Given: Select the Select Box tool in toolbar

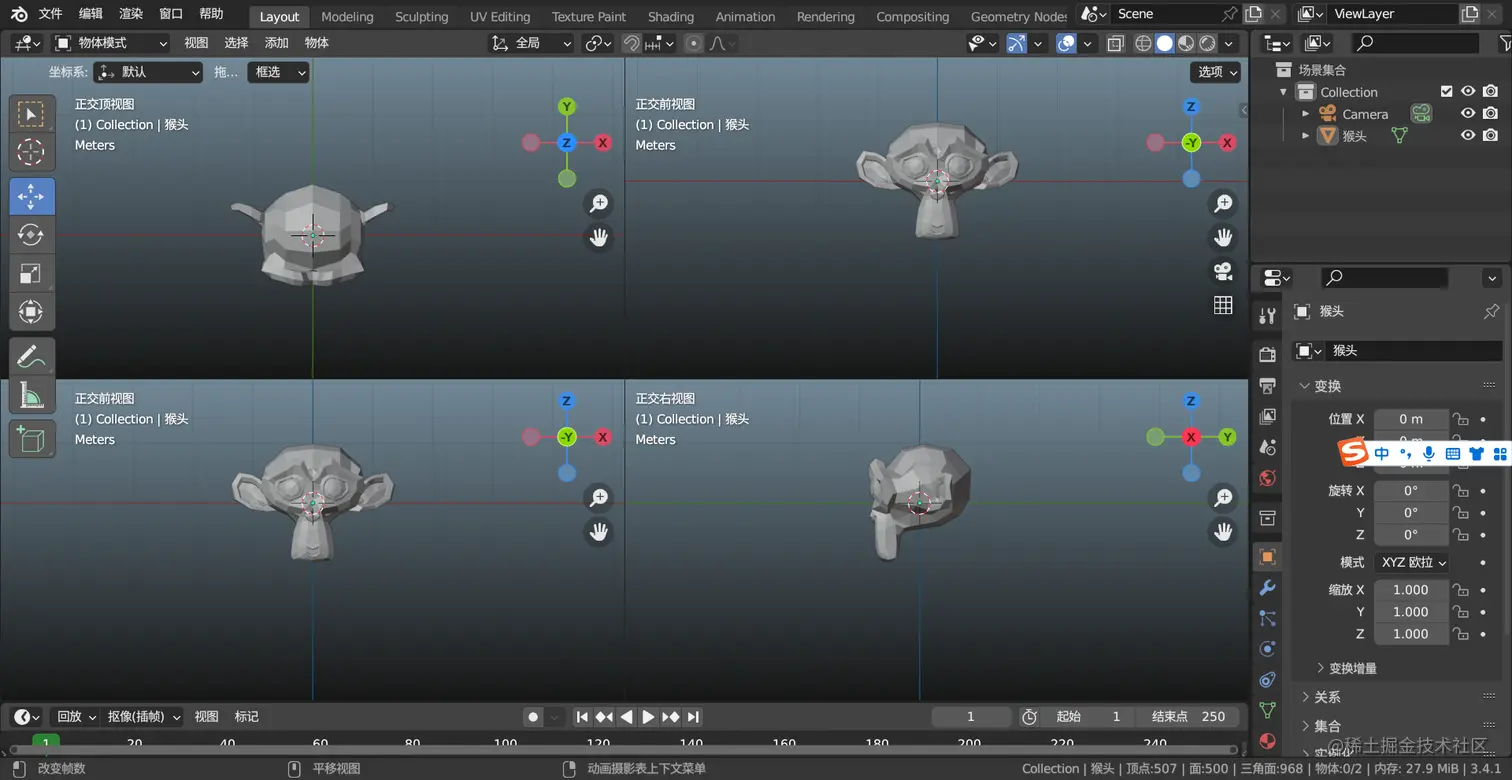Looking at the screenshot, I should click(x=32, y=114).
